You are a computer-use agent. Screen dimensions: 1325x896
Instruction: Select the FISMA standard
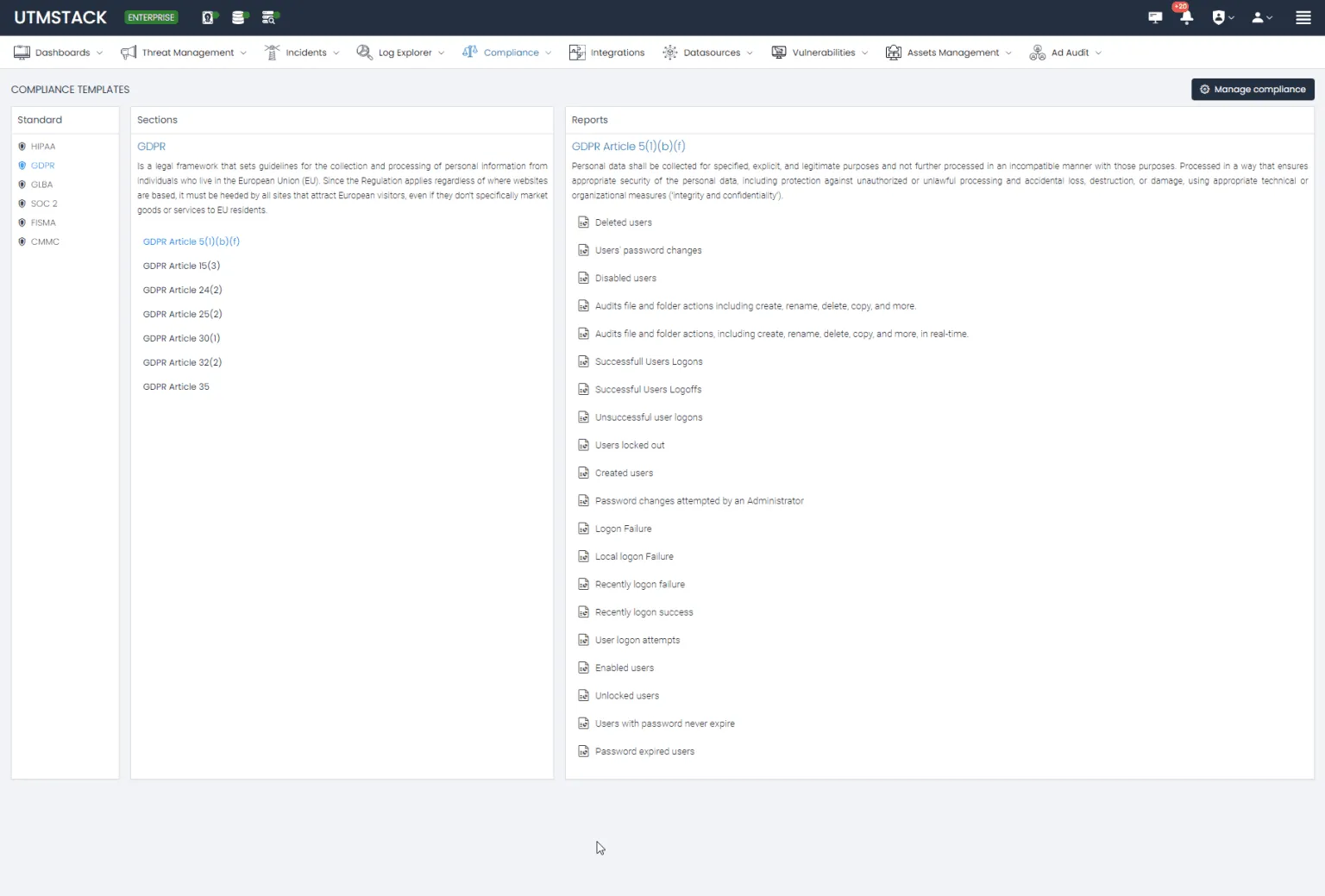pos(37,222)
